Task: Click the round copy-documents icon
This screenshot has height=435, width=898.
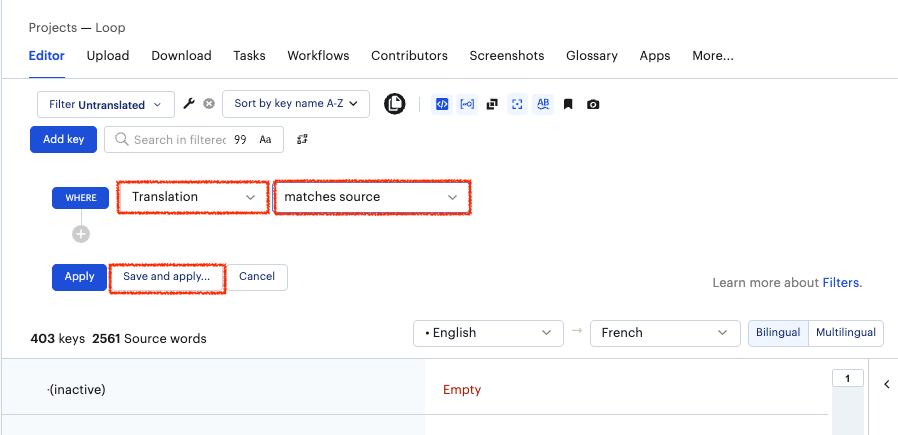Action: point(395,104)
